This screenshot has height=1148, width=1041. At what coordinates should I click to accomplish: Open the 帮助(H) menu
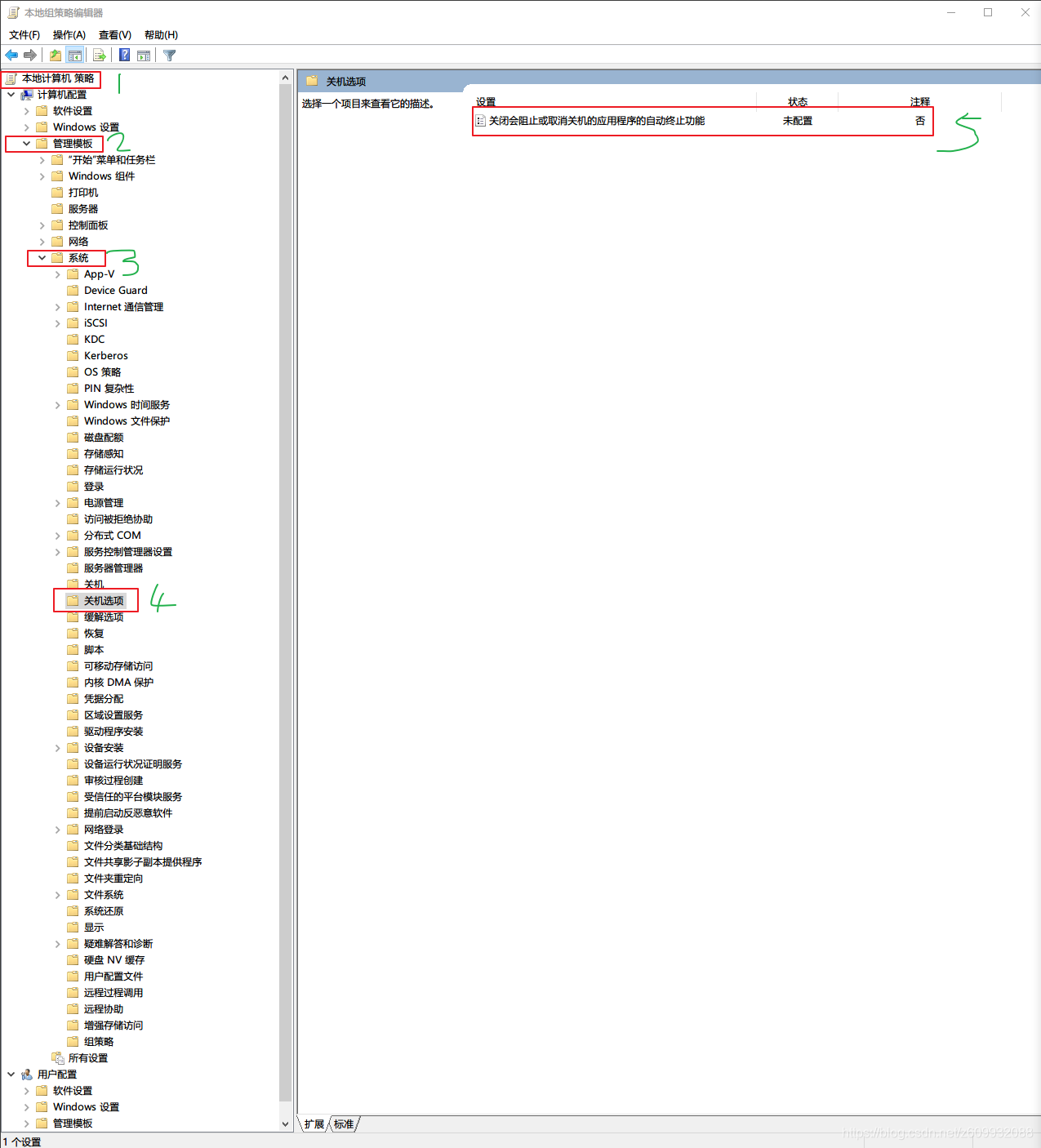pos(161,35)
